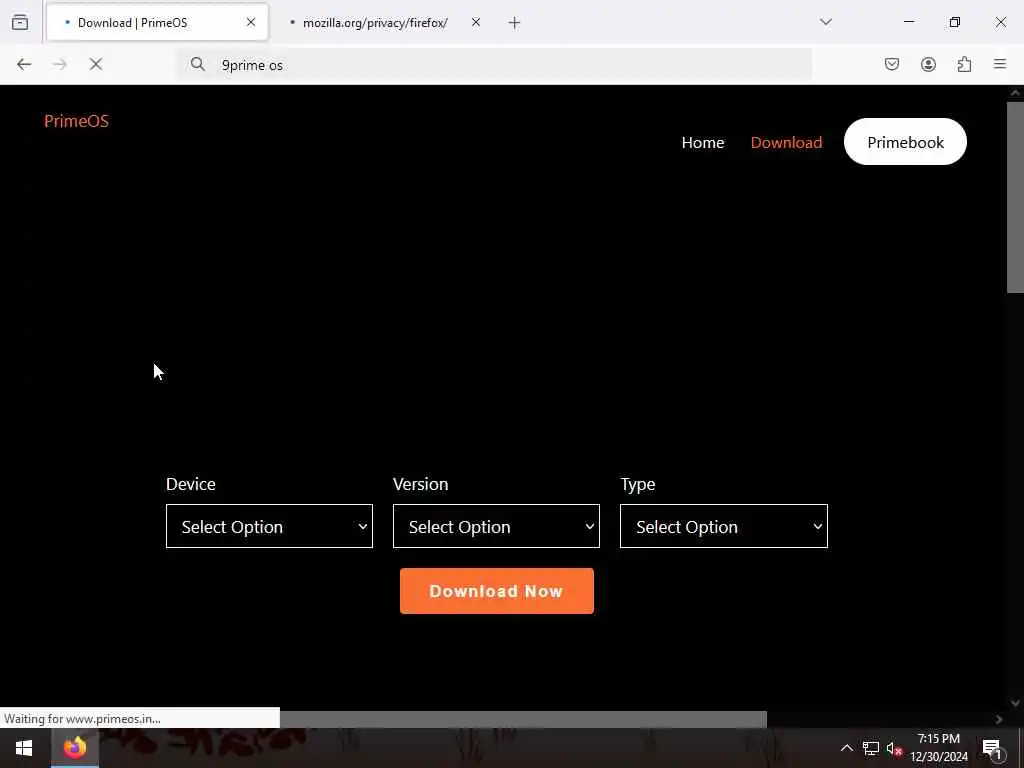Viewport: 1024px width, 768px height.
Task: Click the vertical page scrollbar thumb
Action: click(1015, 196)
